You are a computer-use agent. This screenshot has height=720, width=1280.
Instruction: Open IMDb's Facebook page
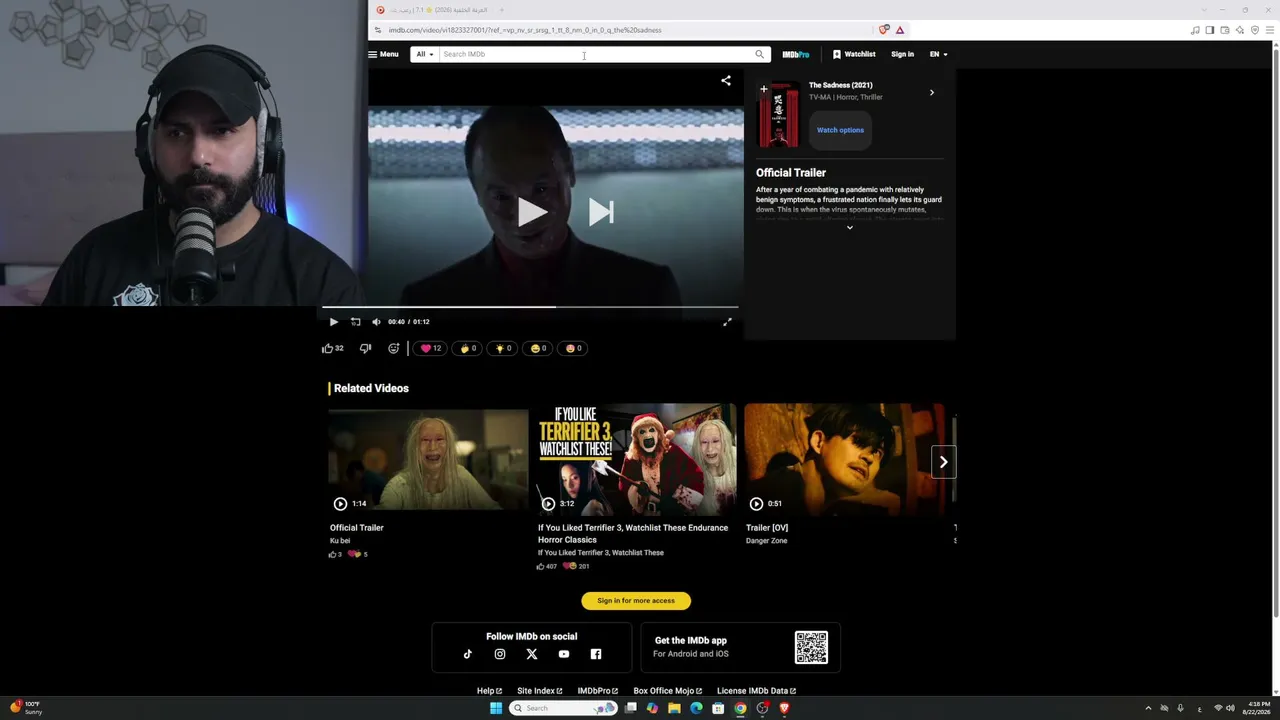click(596, 654)
